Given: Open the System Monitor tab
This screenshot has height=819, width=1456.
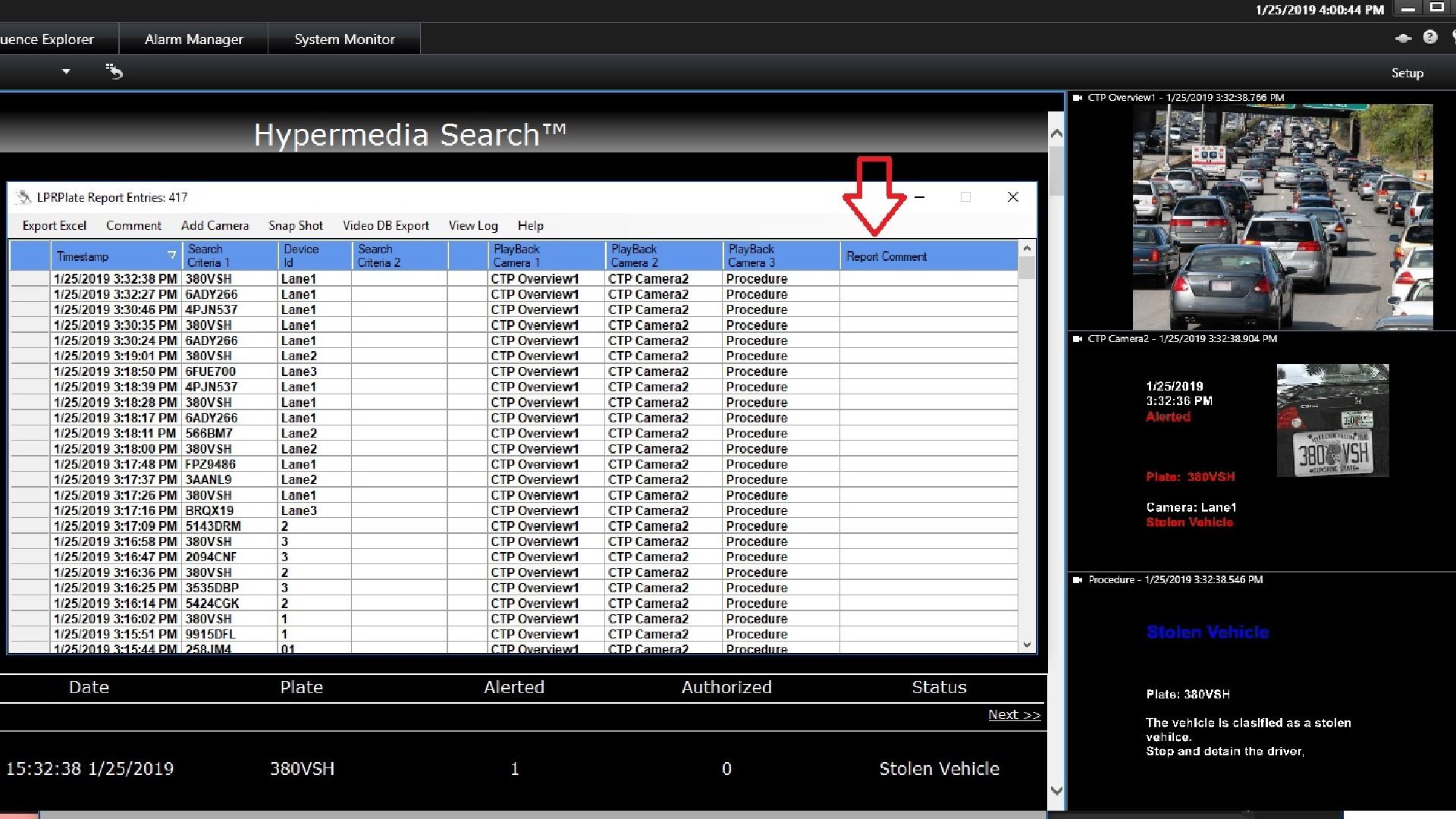Looking at the screenshot, I should [344, 39].
